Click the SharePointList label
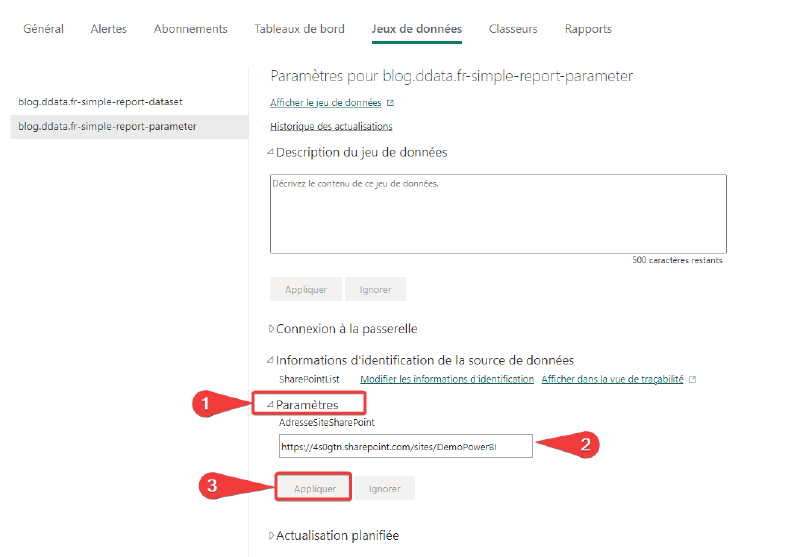This screenshot has height=557, width=800. click(309, 379)
